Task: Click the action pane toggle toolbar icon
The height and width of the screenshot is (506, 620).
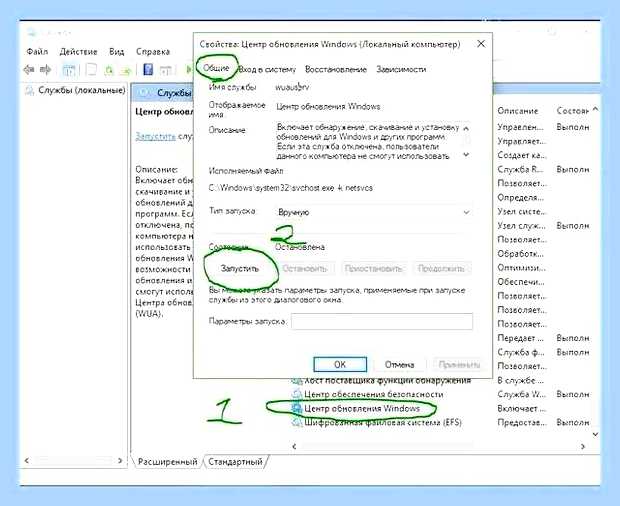Action: click(166, 70)
